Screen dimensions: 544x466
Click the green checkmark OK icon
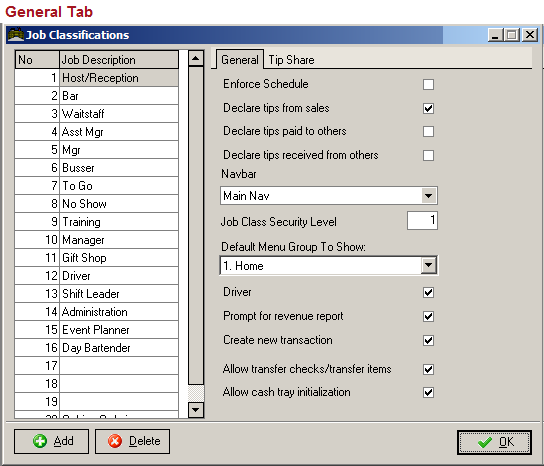485,442
